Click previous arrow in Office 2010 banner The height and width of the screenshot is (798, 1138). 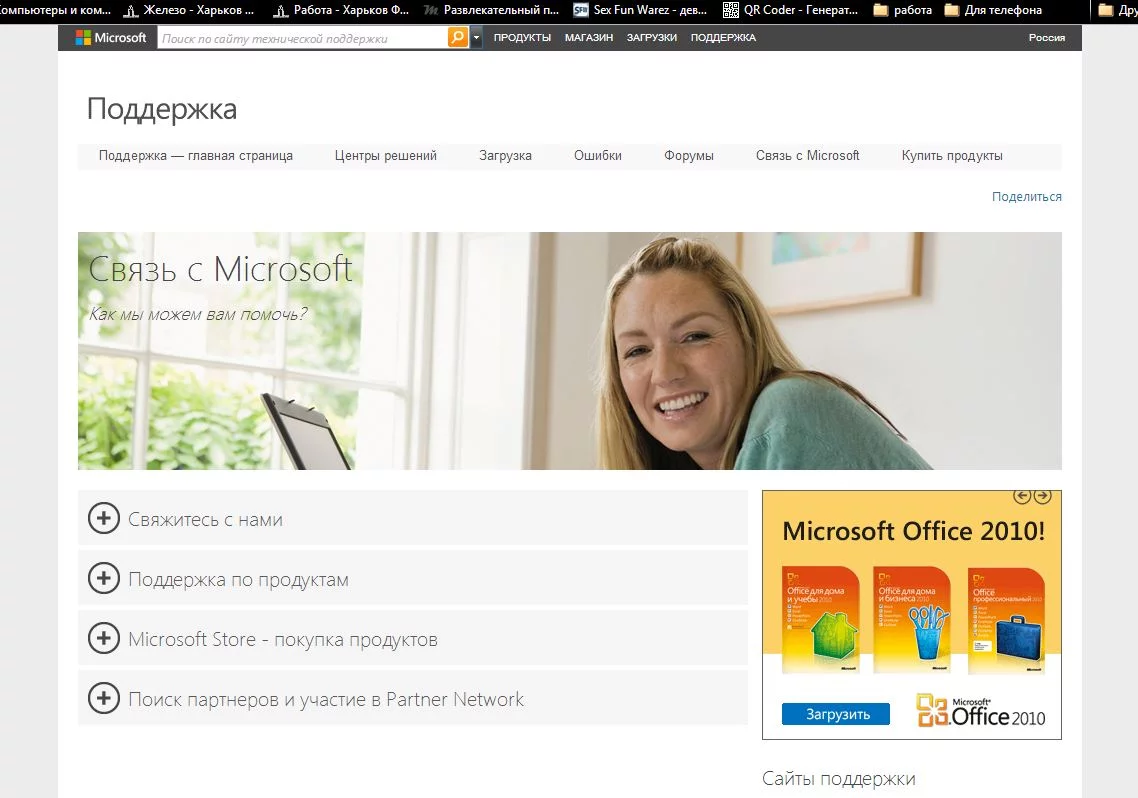(1022, 496)
